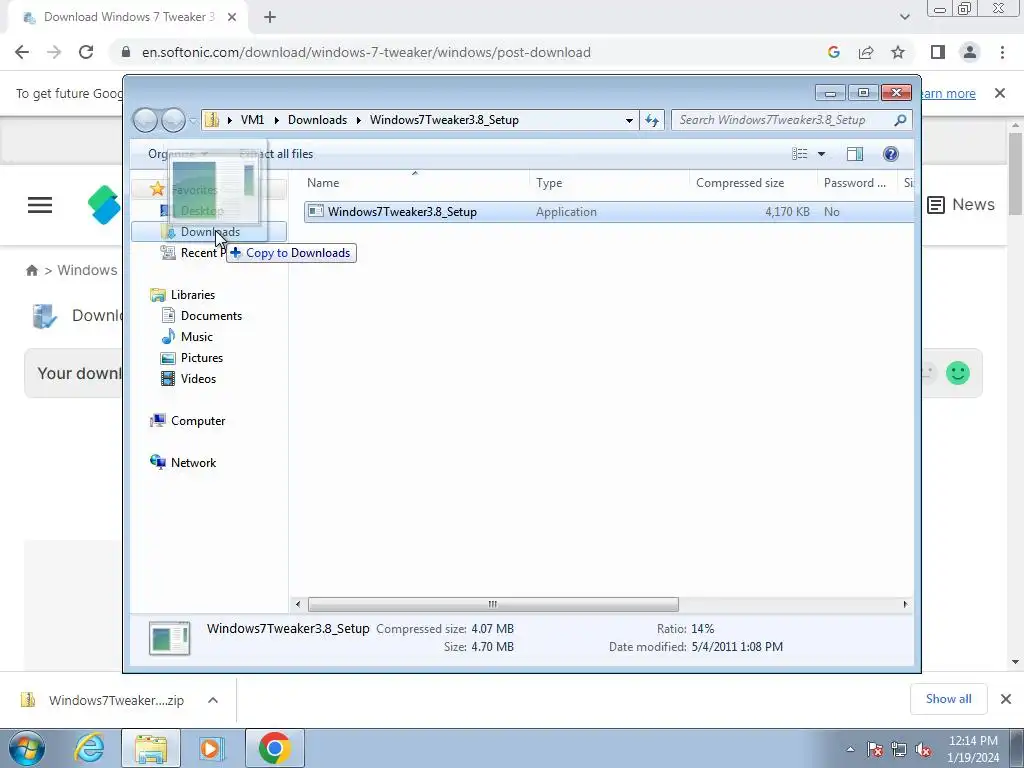
Task: Sort by Password column header
Action: [857, 183]
